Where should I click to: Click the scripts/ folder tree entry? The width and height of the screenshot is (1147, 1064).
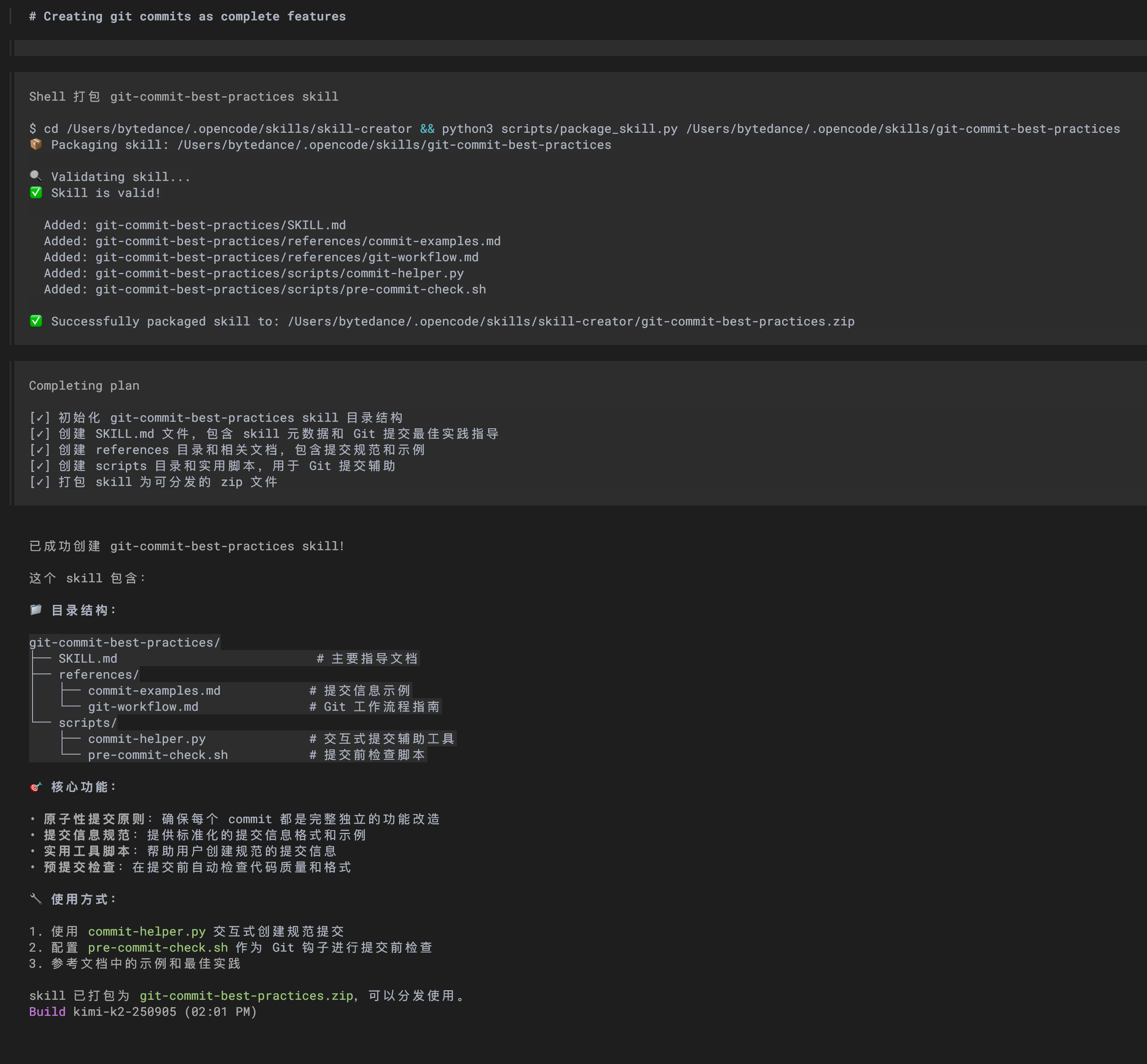click(88, 722)
